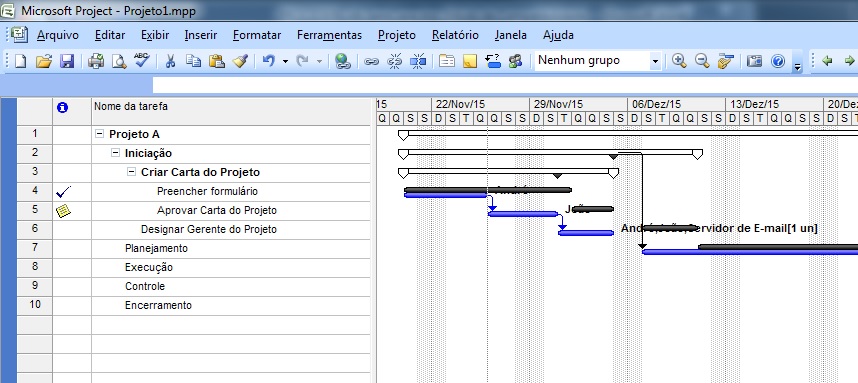Image resolution: width=858 pixels, height=383 pixels.
Task: Click Microsoft Project document icon in menu bar
Action: tap(20, 34)
